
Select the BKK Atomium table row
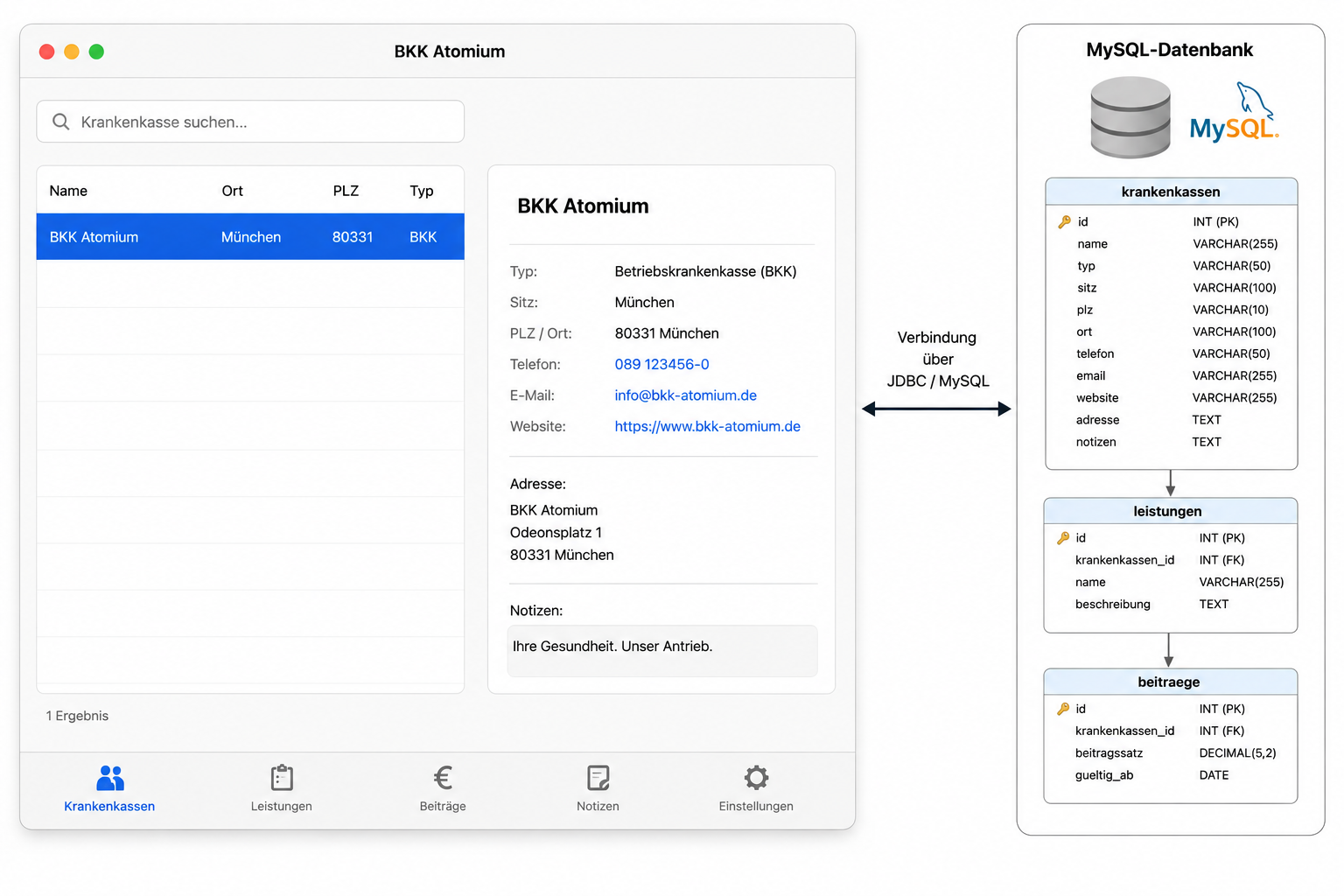coord(250,237)
